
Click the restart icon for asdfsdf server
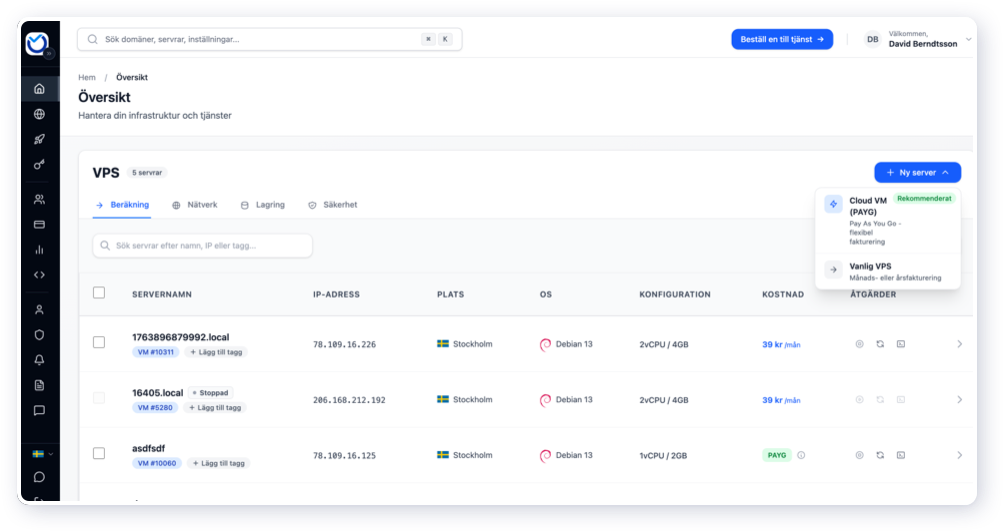point(880,455)
